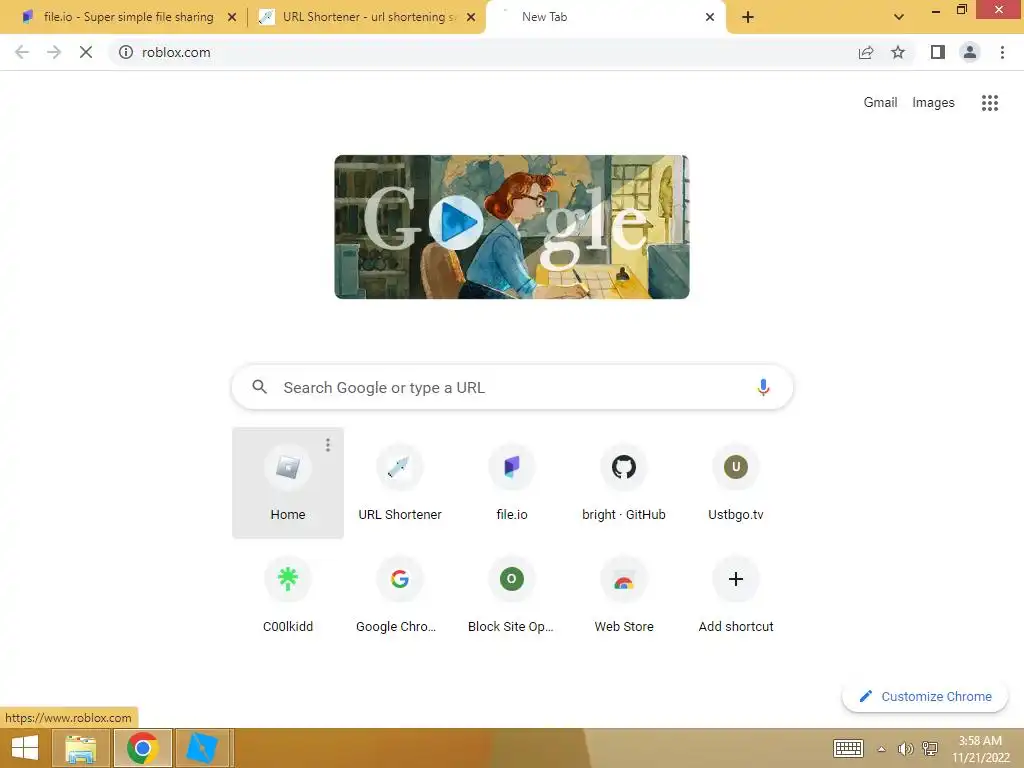Screen dimensions: 1024x768
Task: Open the file.io shortcut tile
Action: tap(512, 483)
